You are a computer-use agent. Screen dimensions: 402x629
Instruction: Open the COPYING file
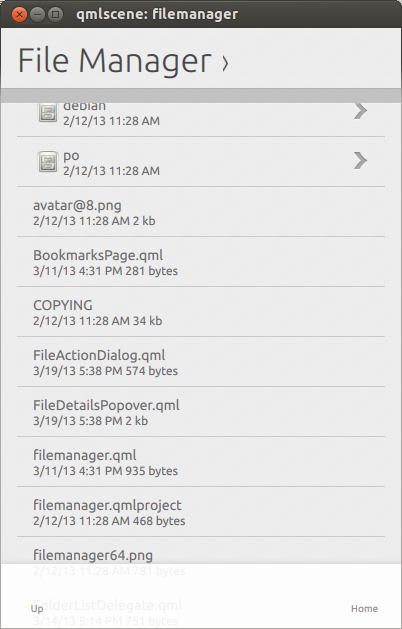click(x=201, y=312)
